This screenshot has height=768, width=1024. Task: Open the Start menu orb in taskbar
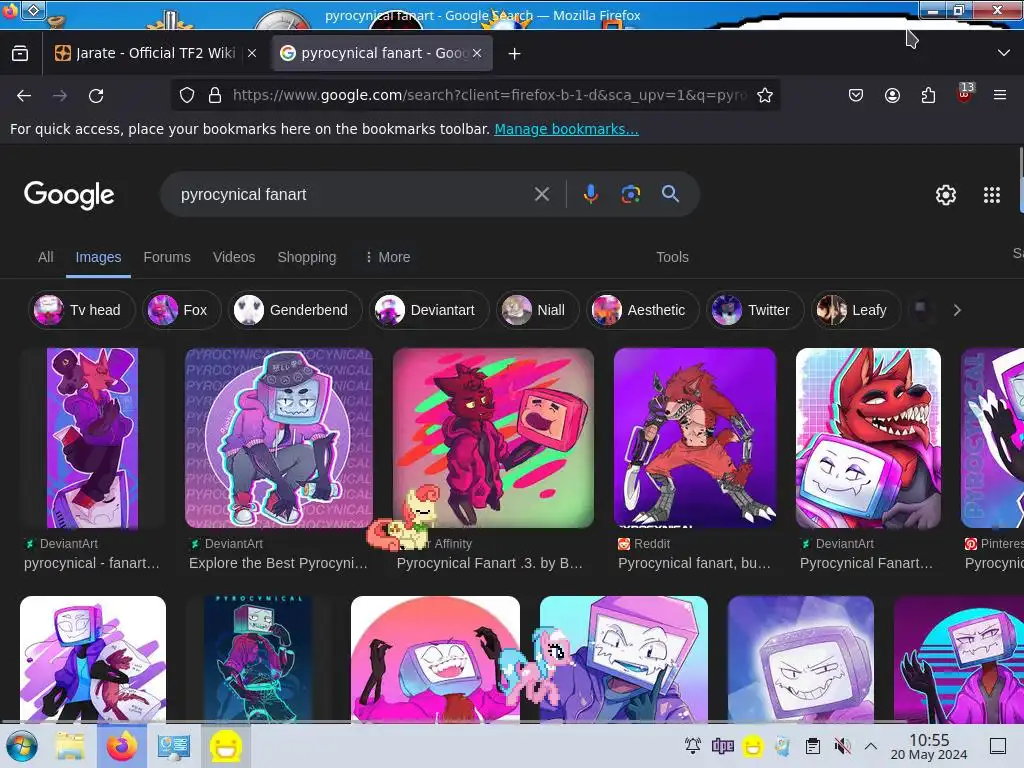coord(22,746)
